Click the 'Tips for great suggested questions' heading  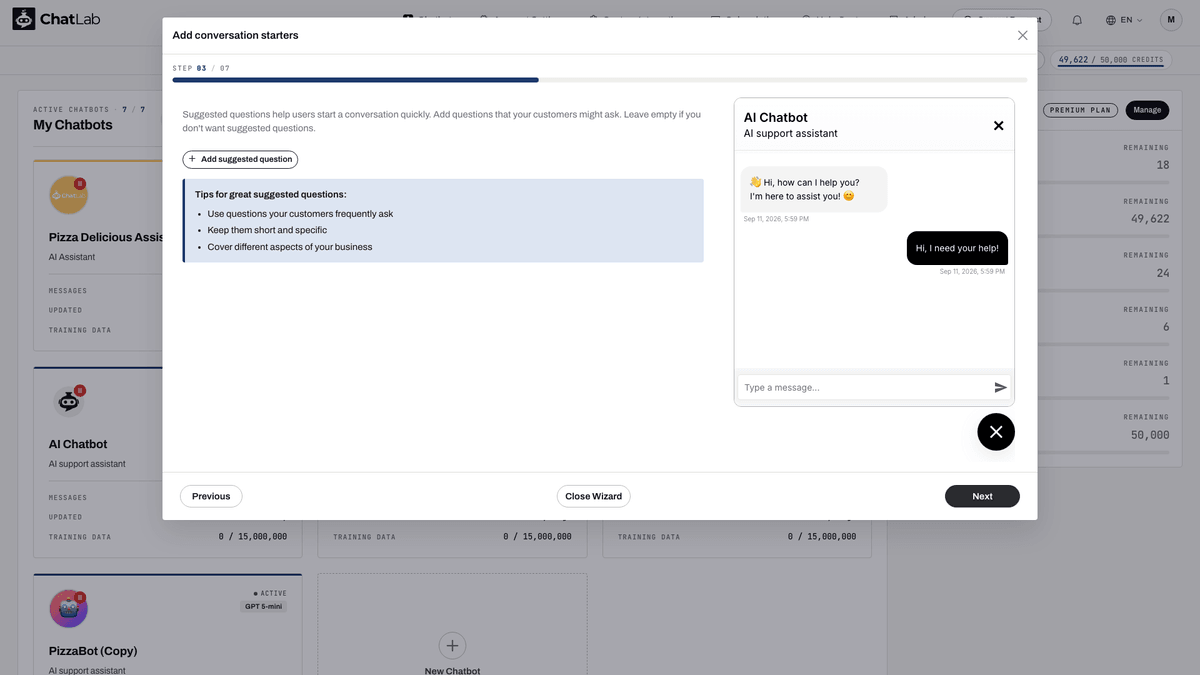coord(271,194)
